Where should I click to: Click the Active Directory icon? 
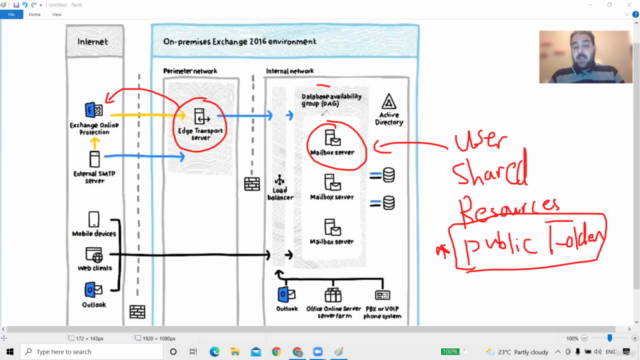389,102
